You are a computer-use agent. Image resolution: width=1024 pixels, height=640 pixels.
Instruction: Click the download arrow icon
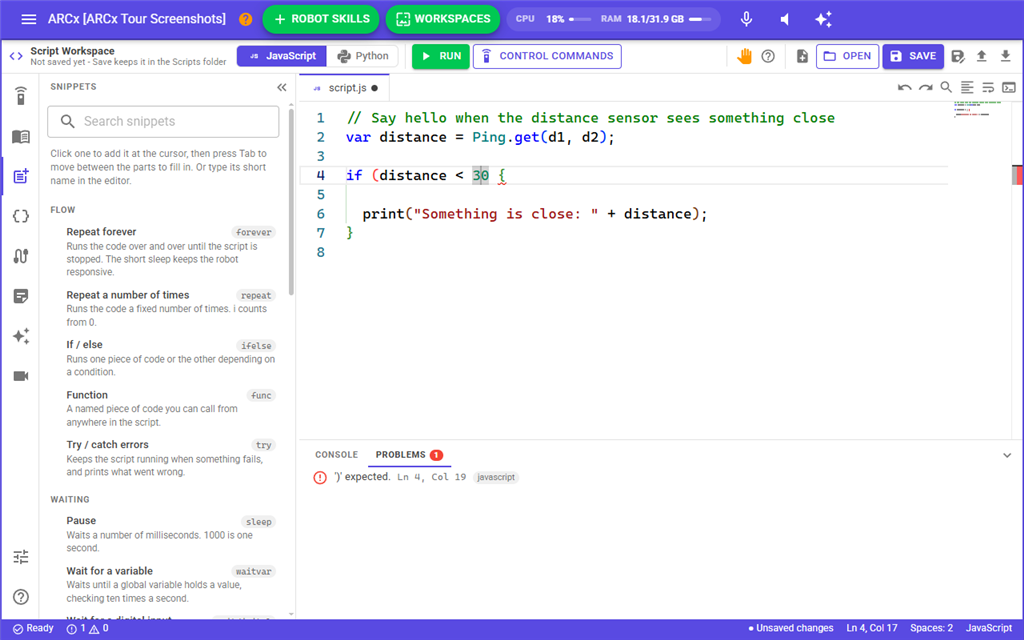[1006, 56]
